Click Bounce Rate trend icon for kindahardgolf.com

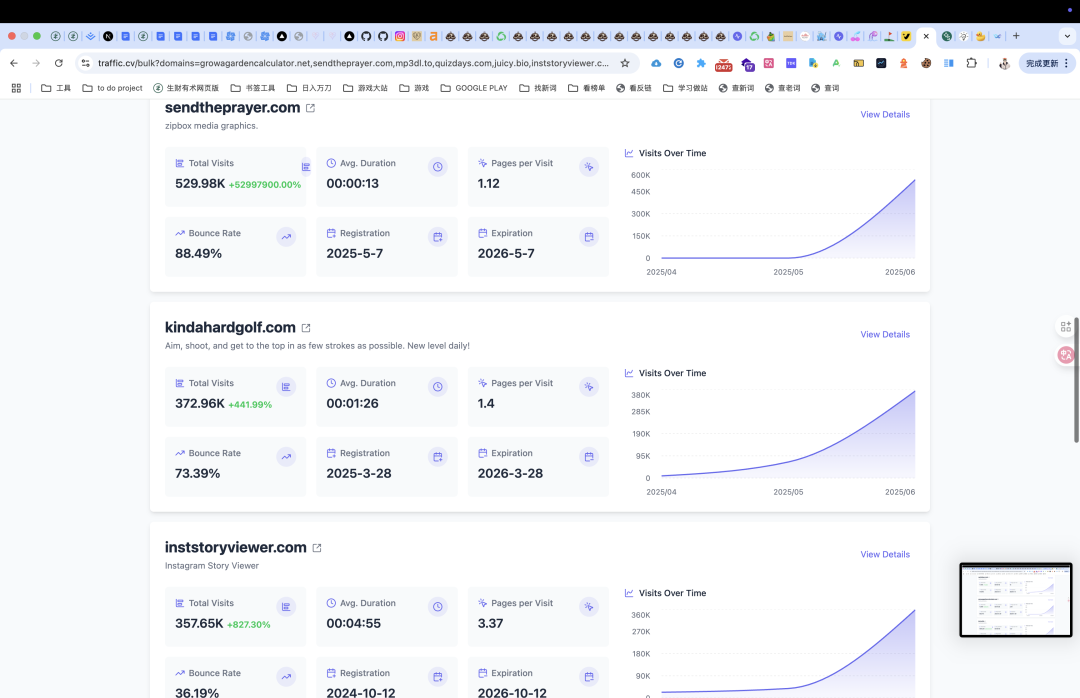pos(286,457)
